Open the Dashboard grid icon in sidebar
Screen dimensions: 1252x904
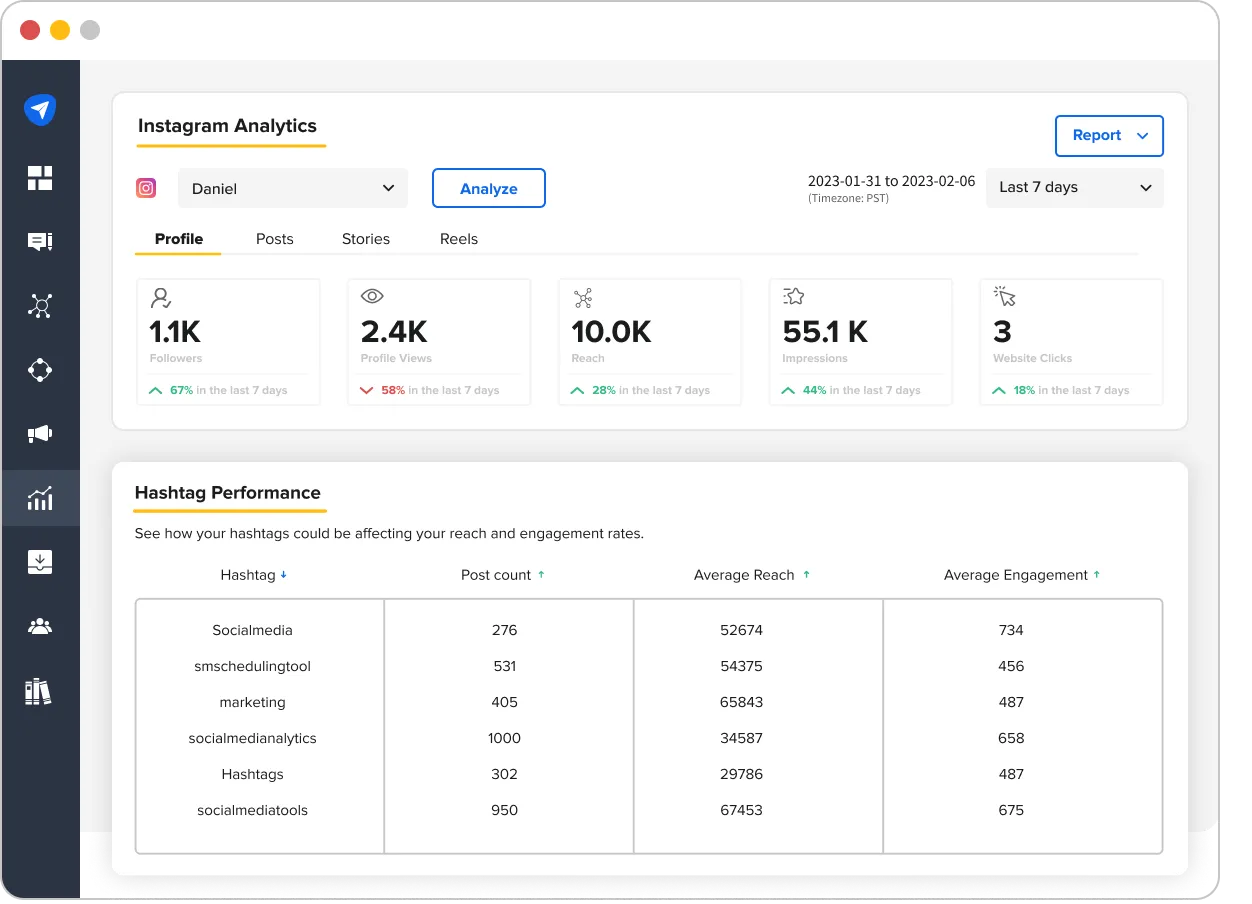[x=40, y=178]
